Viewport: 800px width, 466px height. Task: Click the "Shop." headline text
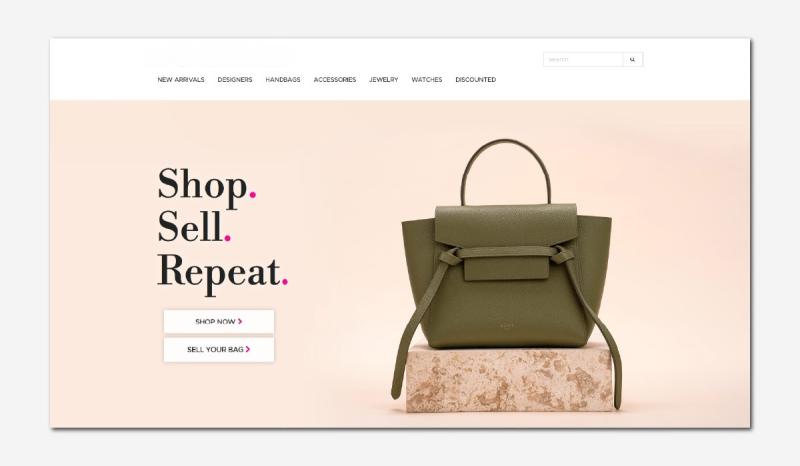(207, 186)
